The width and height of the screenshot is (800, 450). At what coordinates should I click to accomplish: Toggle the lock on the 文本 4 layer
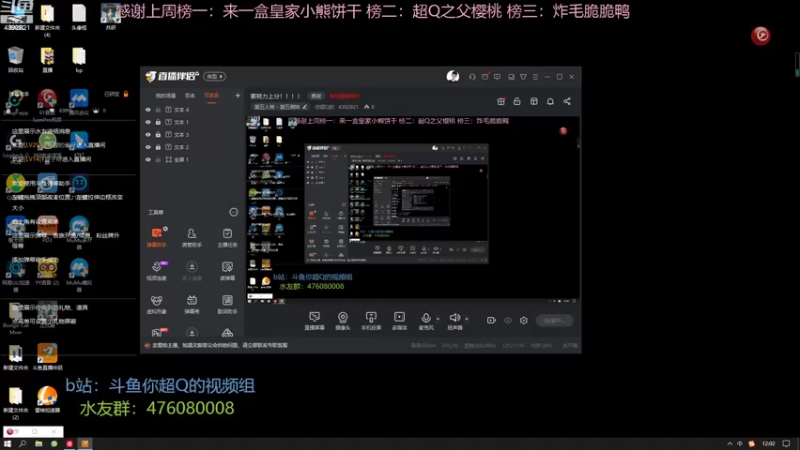(x=158, y=110)
